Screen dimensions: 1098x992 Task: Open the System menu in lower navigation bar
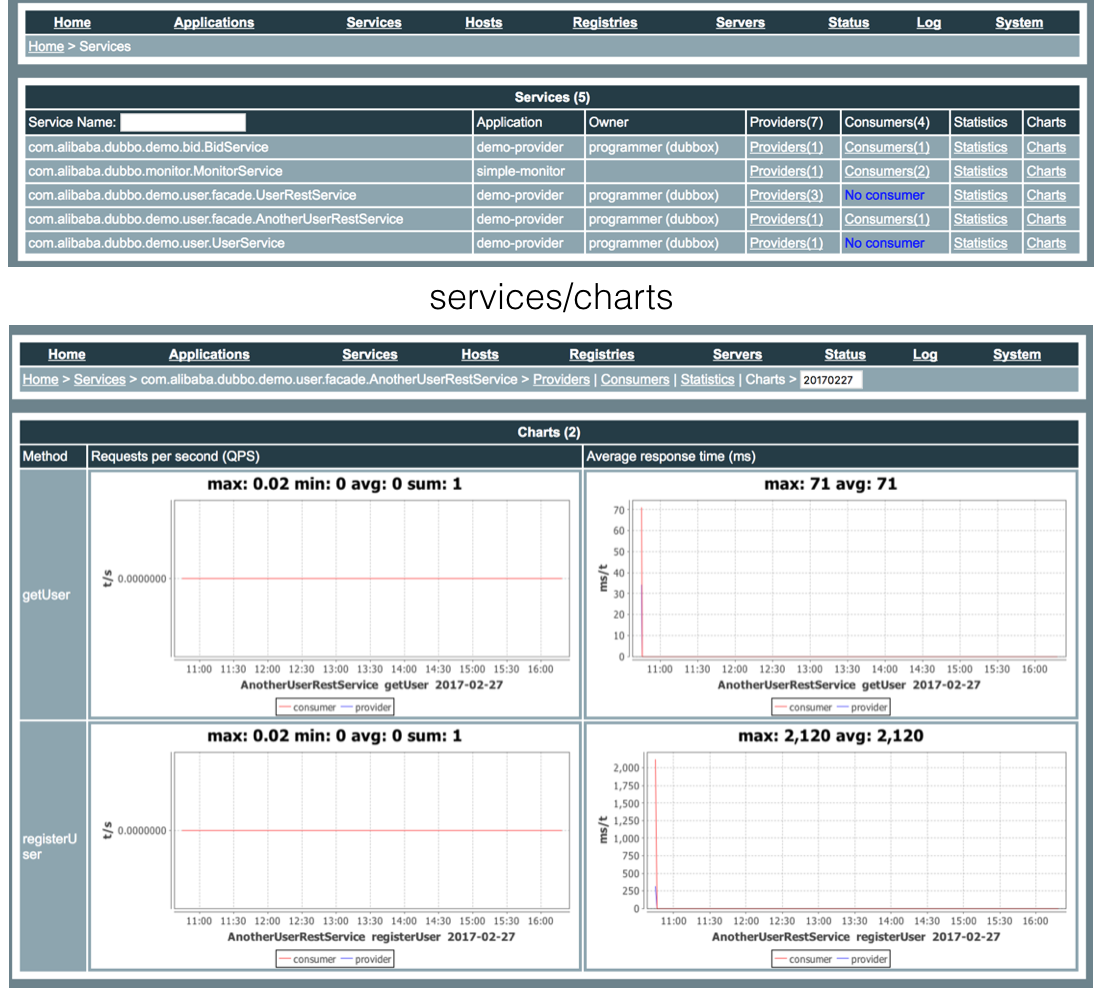1016,354
